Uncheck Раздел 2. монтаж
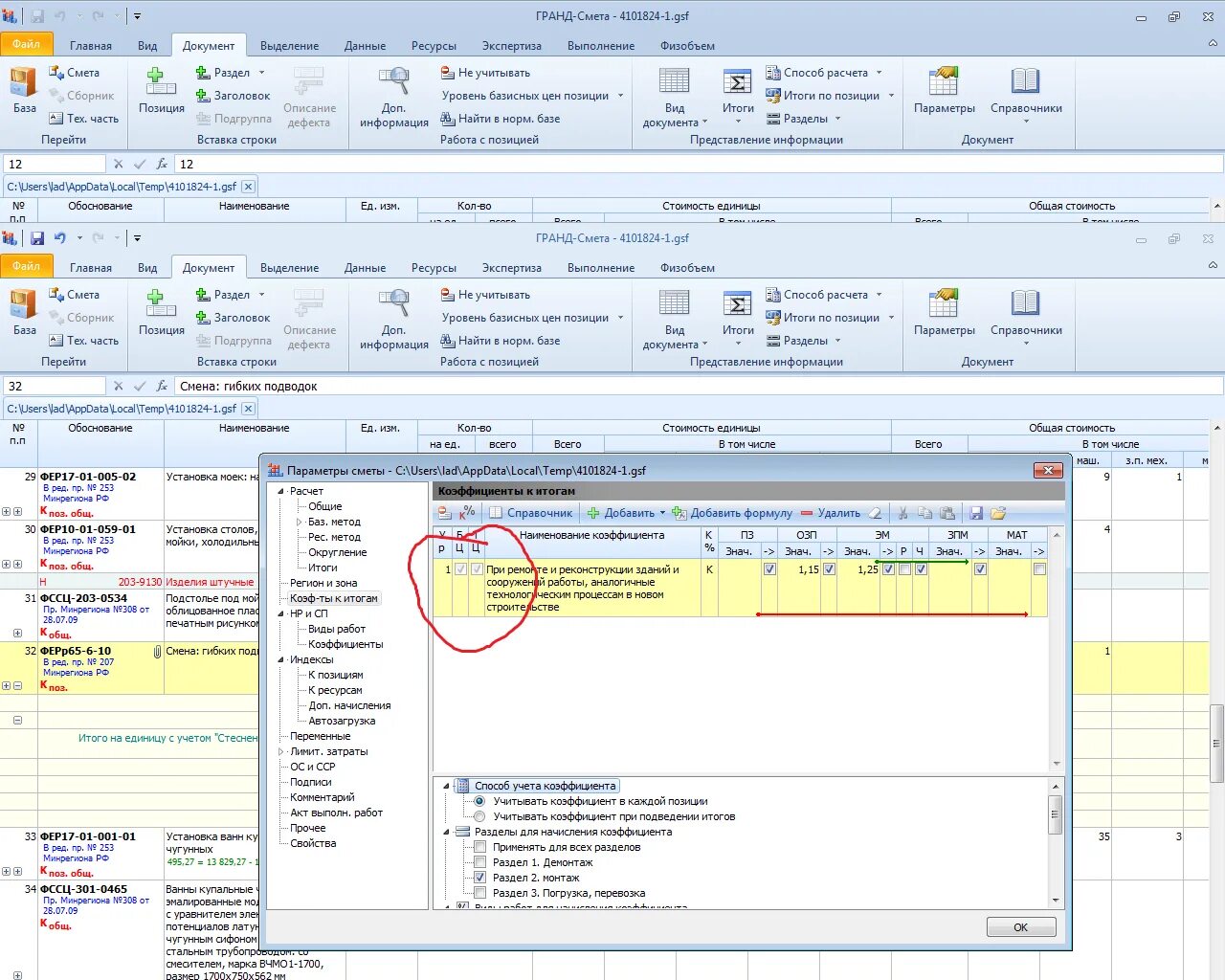The width and height of the screenshot is (1225, 980). click(480, 878)
